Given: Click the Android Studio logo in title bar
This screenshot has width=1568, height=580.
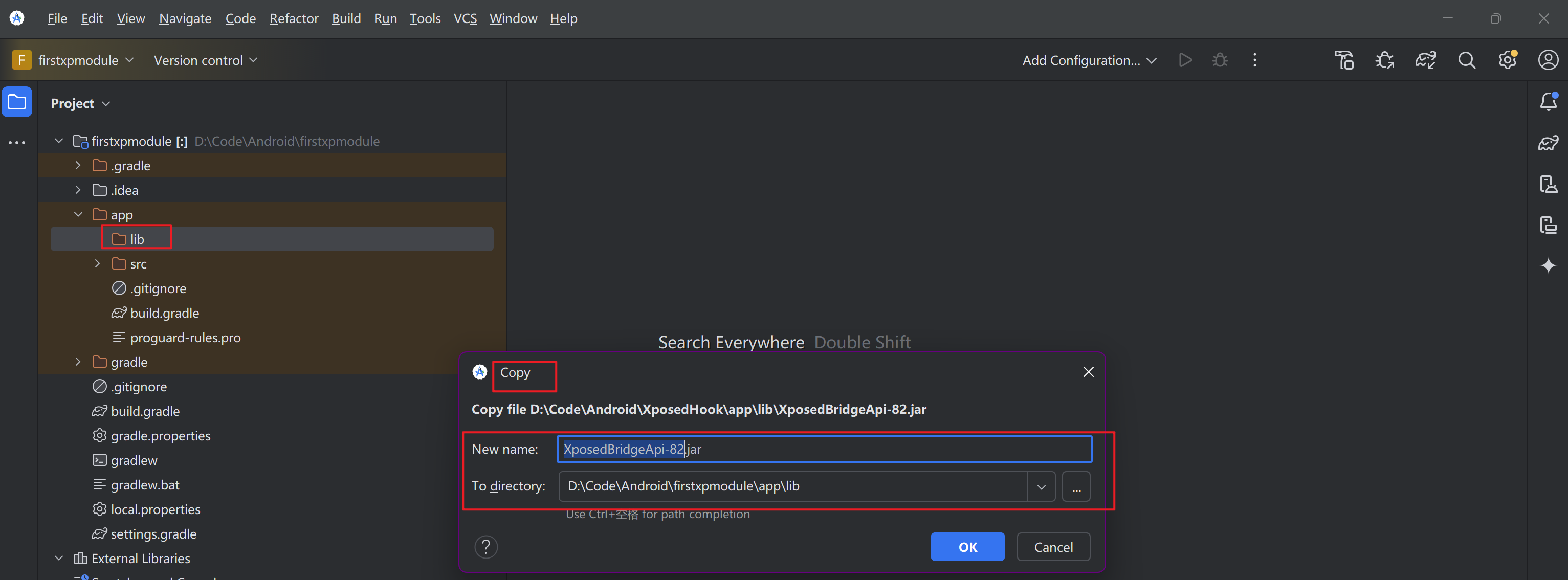Looking at the screenshot, I should (x=17, y=18).
